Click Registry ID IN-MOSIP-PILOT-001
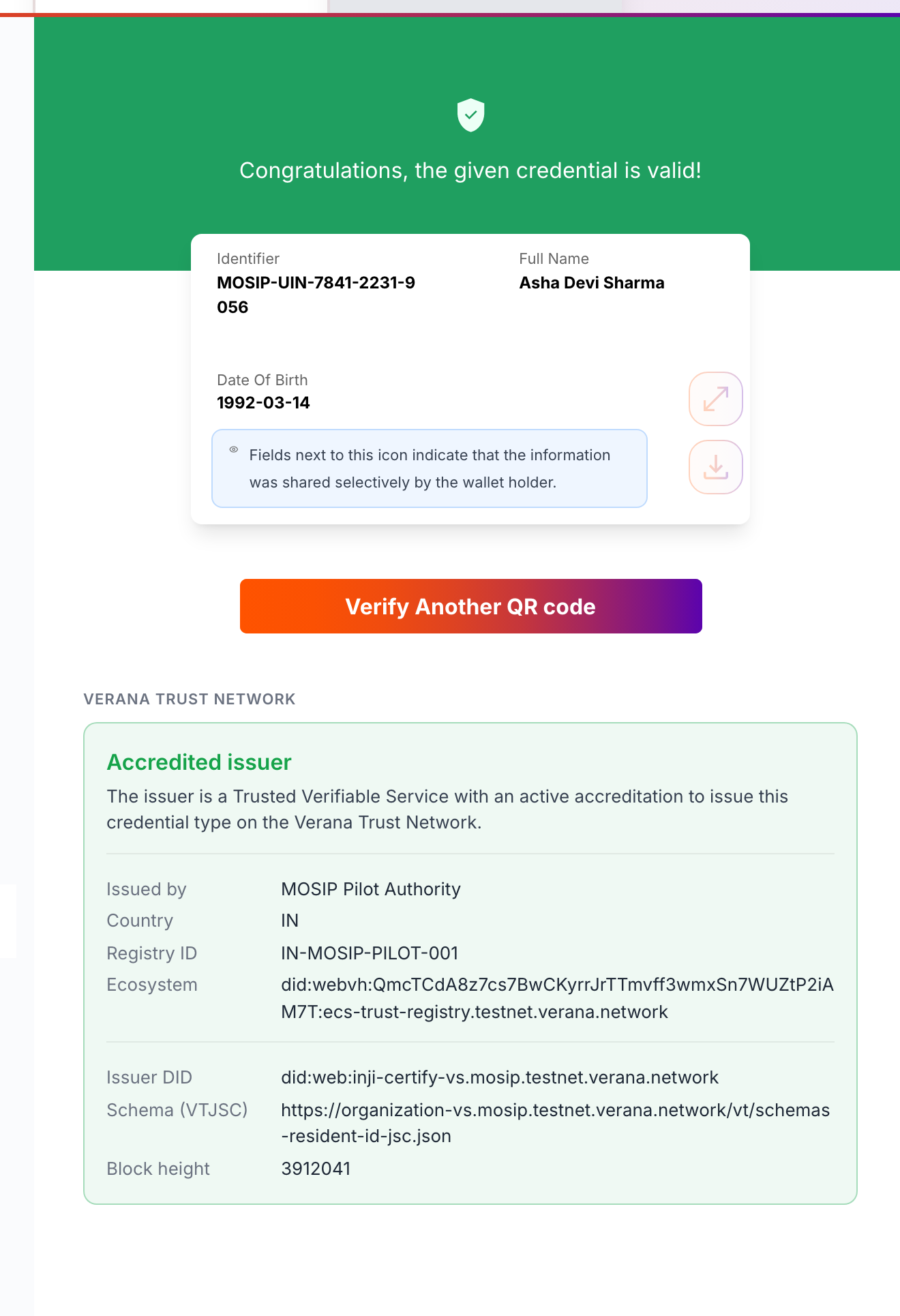This screenshot has height=1316, width=900. [x=370, y=953]
